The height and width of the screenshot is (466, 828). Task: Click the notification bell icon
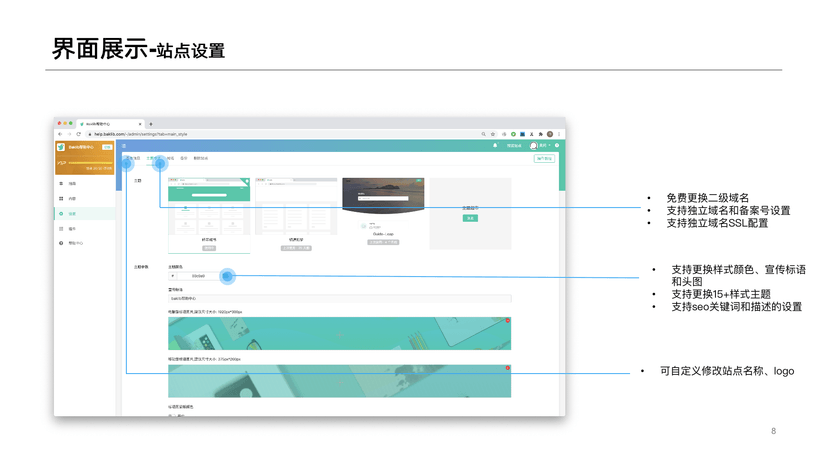tap(495, 146)
